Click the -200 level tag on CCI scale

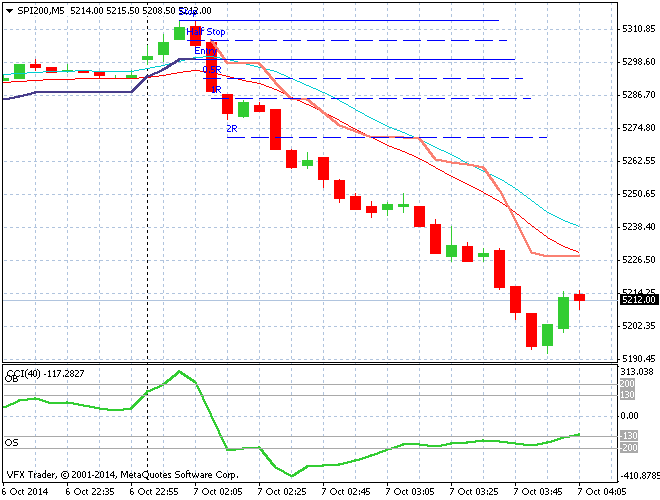pos(627,447)
